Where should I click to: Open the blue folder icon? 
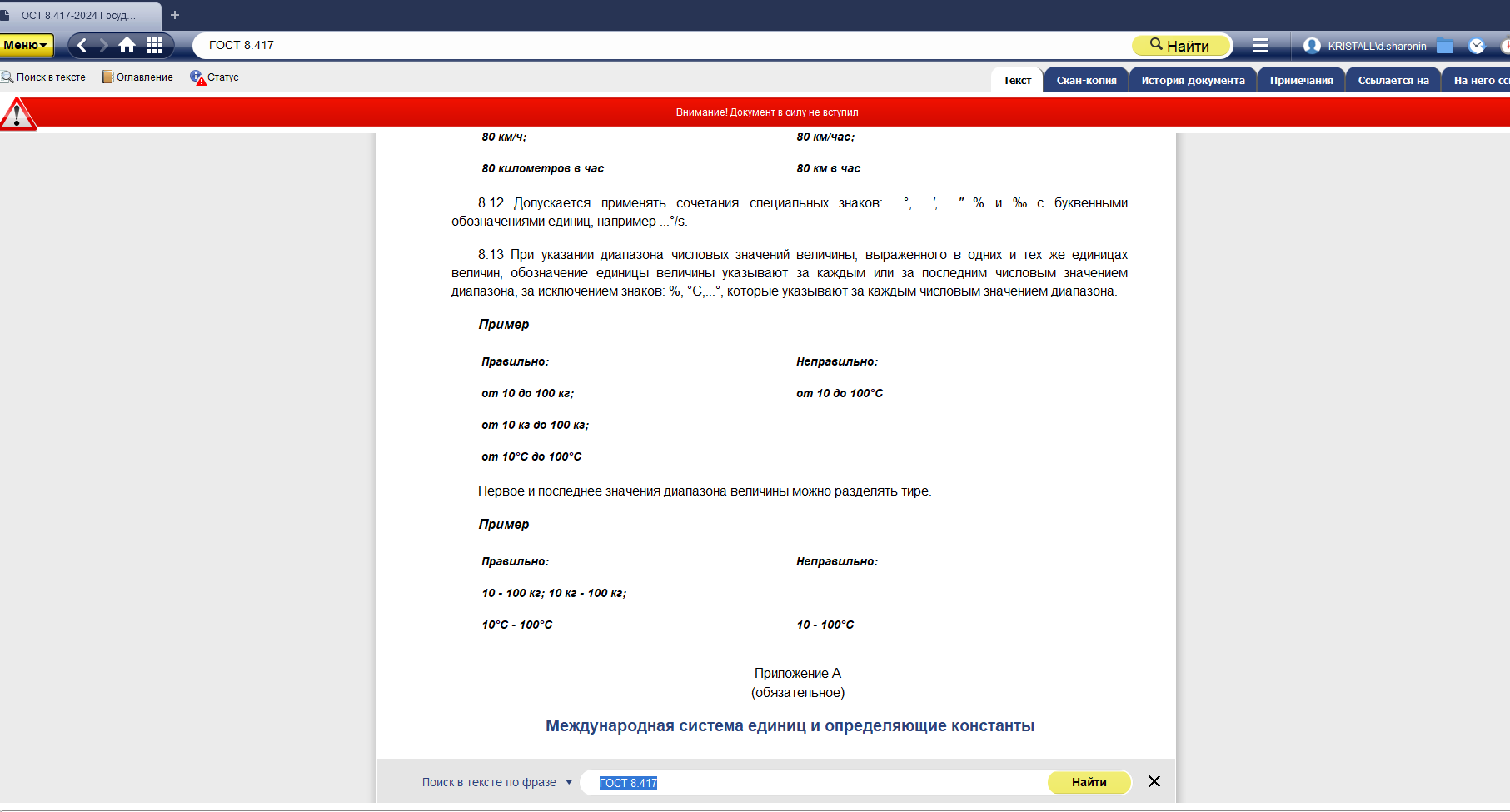1445,46
